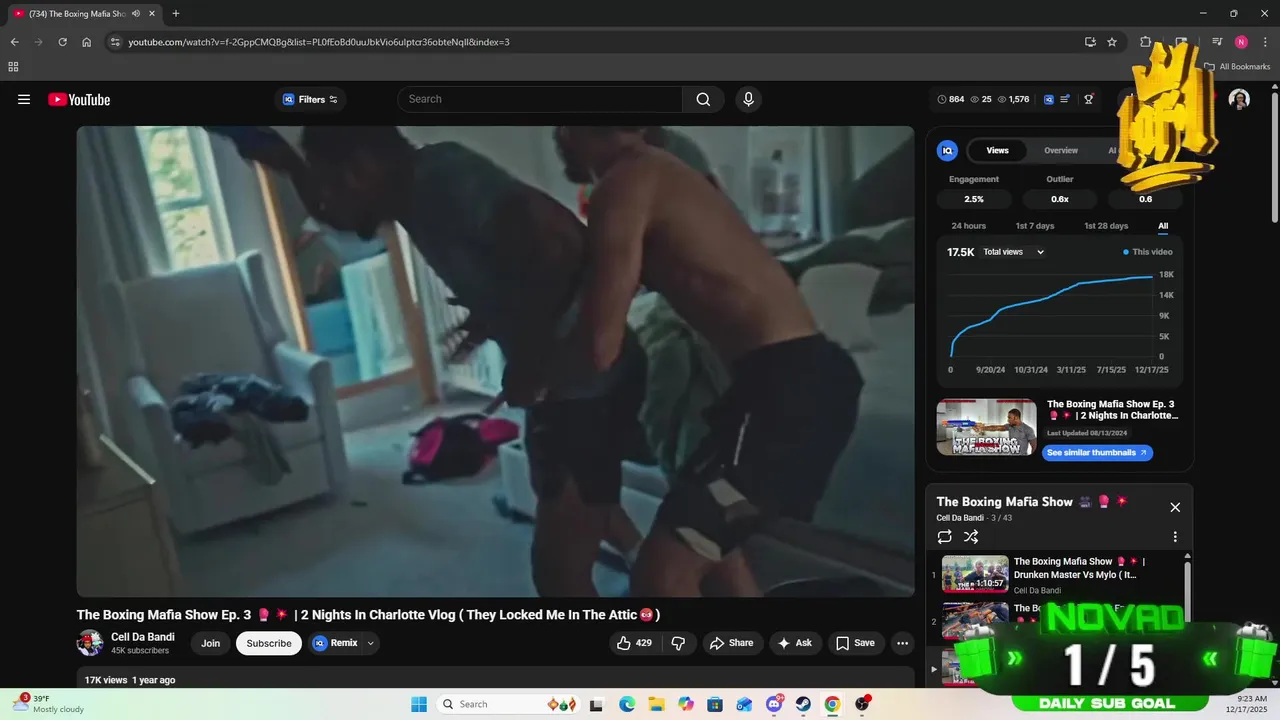
Task: Focus the YouTube search box
Action: 540,99
